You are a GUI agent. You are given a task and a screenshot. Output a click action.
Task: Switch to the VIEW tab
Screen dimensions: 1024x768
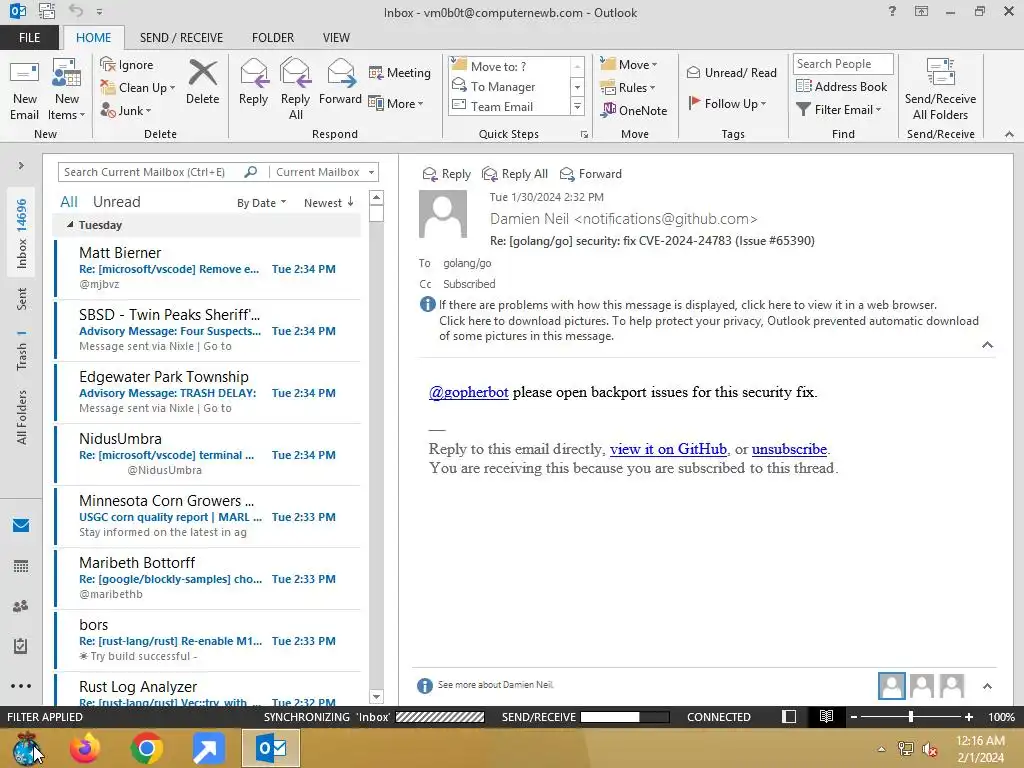[x=336, y=37]
